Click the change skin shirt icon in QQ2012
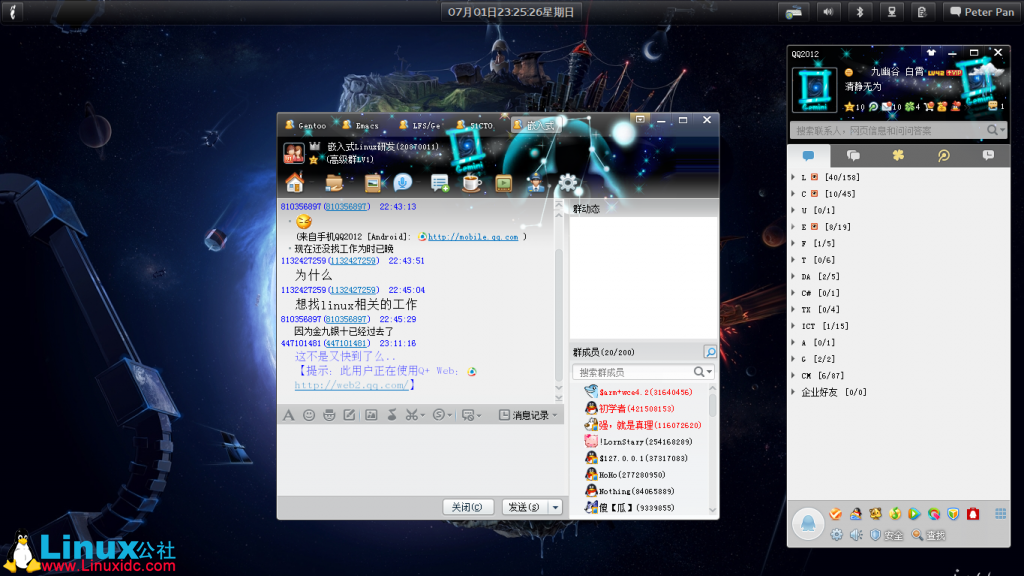Screen dimensions: 1024x576 [x=931, y=53]
